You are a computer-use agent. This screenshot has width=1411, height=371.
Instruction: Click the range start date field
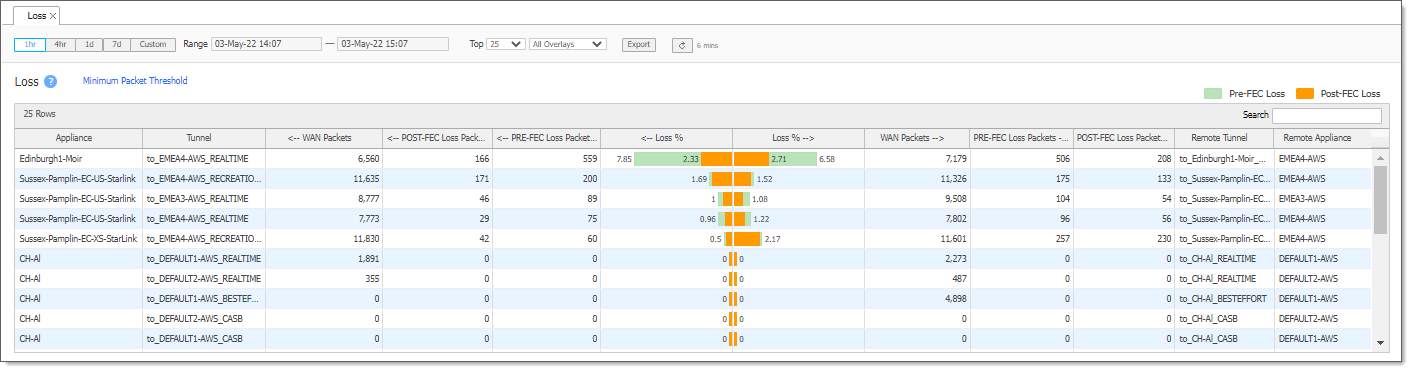pyautogui.click(x=266, y=44)
